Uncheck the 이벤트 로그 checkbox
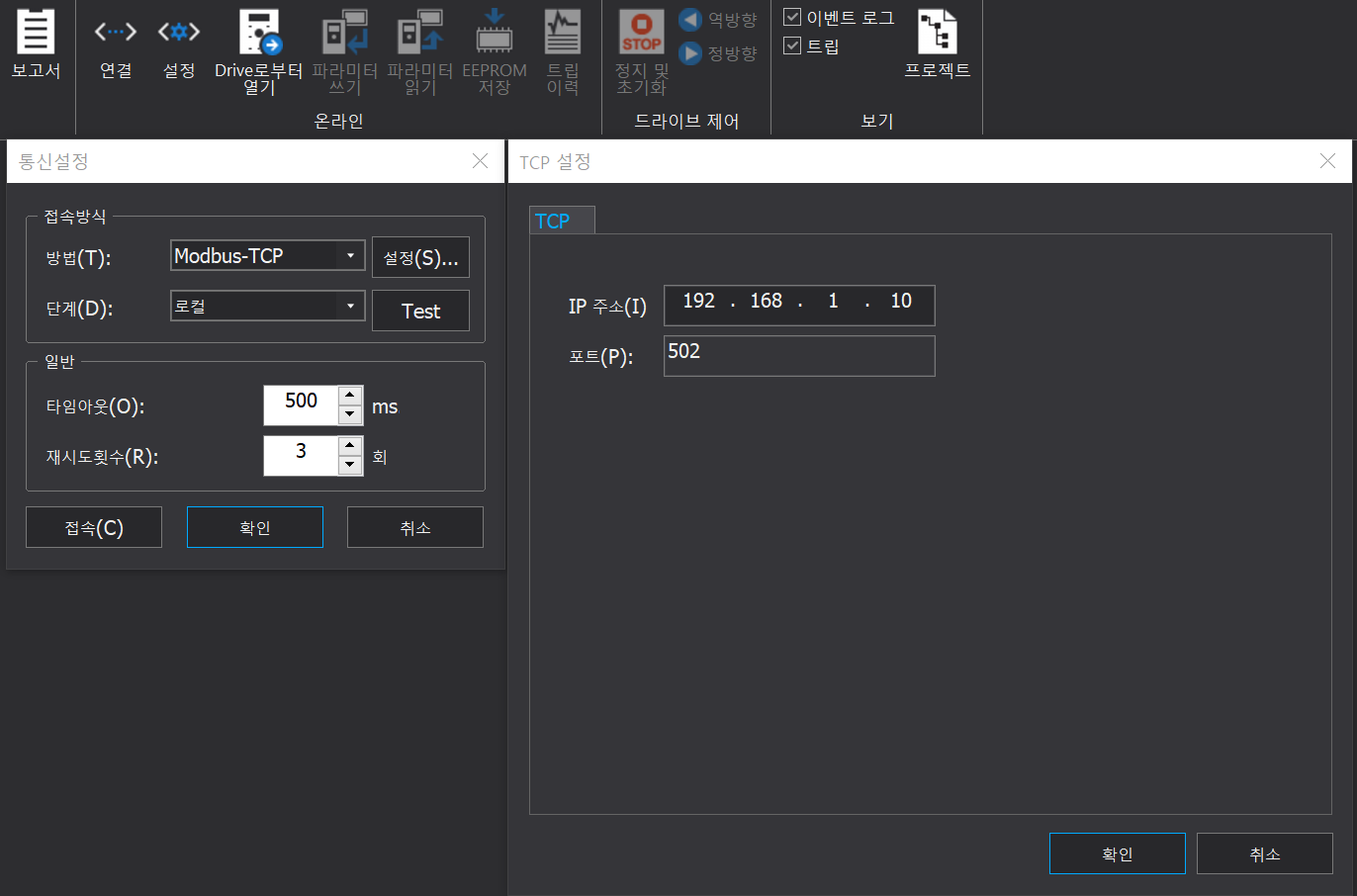1357x896 pixels. click(791, 16)
